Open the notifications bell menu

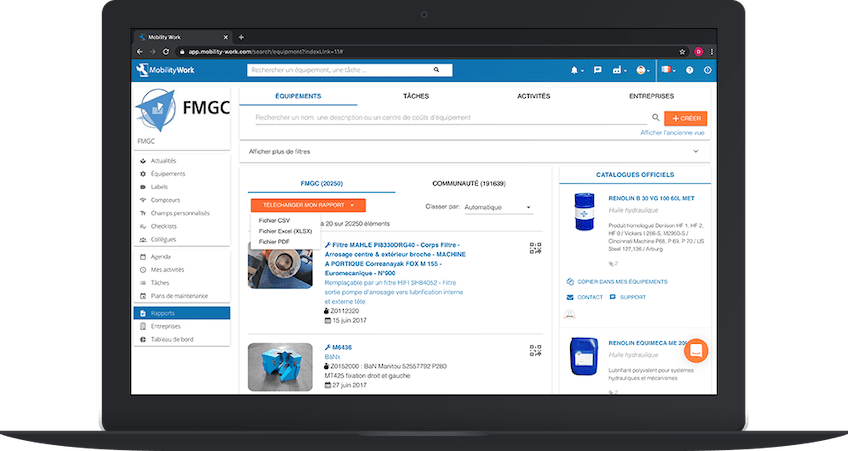coord(576,70)
